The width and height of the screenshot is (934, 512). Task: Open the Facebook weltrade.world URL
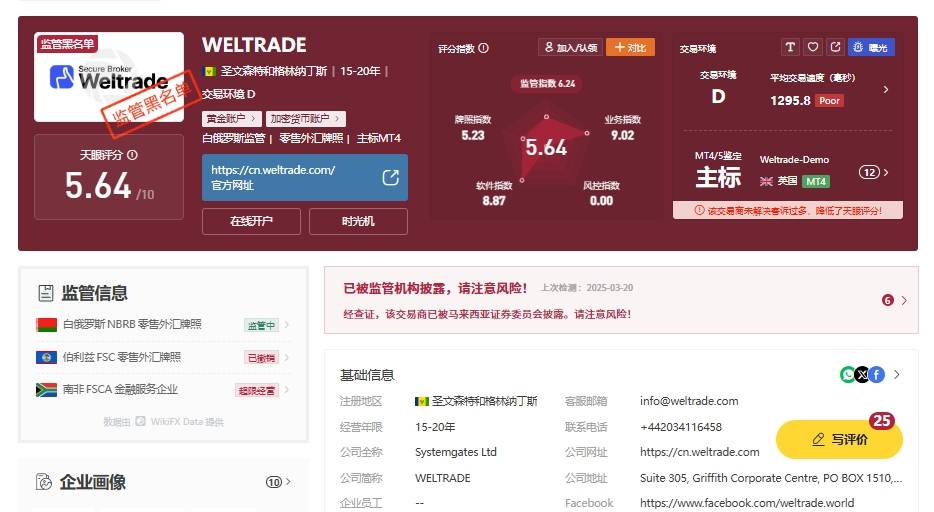(747, 504)
